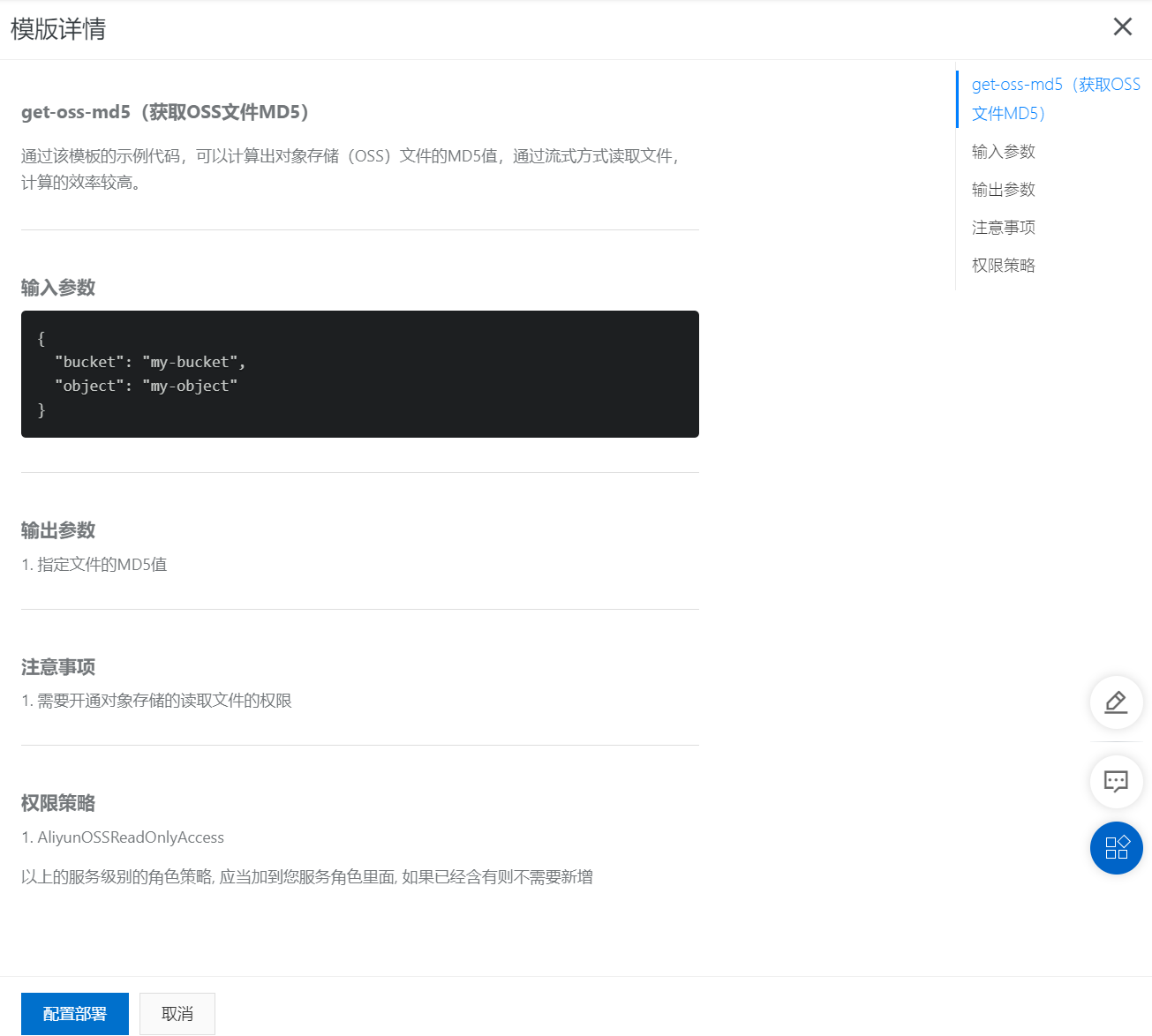1152x1036 pixels.
Task: Click the blue apps grid floating button
Action: [1116, 848]
